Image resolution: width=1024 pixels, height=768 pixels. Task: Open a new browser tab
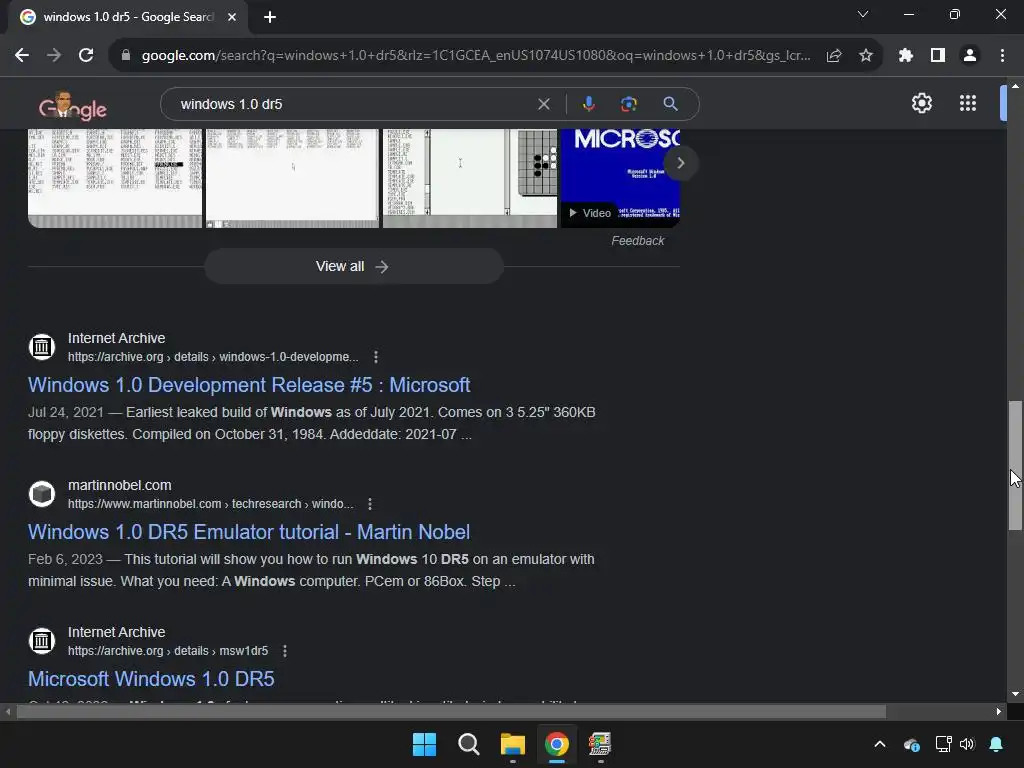click(x=270, y=17)
